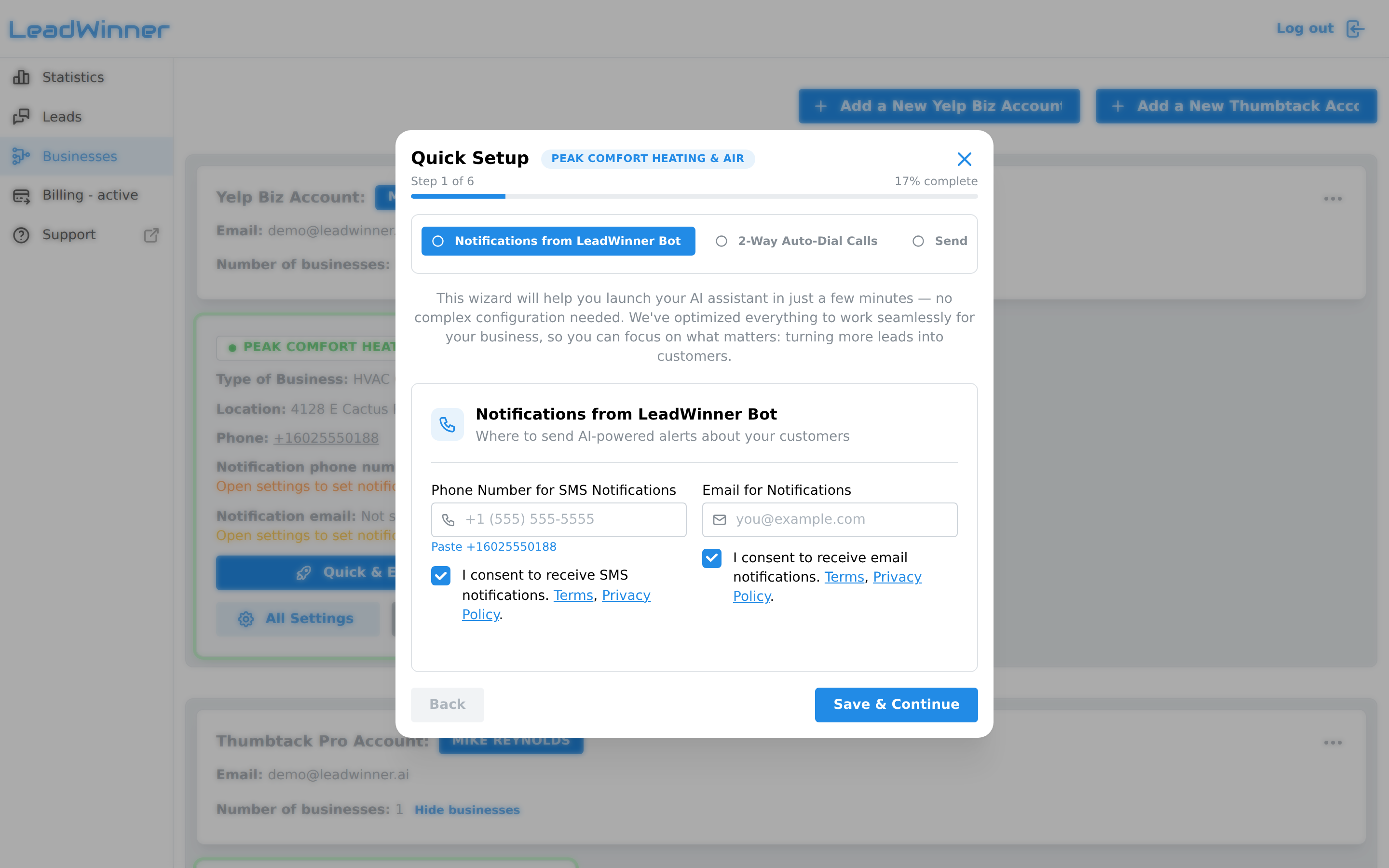
Task: Close the Quick Setup dialog
Action: tap(964, 159)
